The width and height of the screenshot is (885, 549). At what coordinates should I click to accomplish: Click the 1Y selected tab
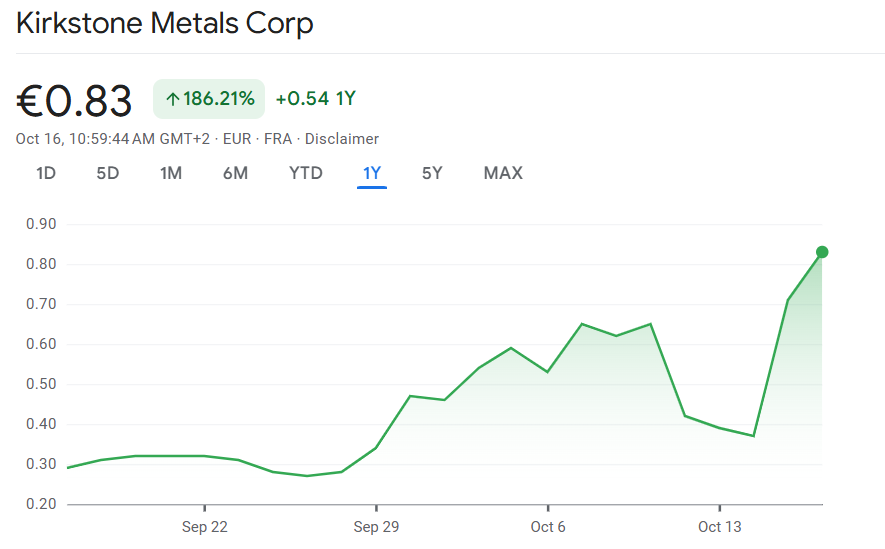pos(372,173)
